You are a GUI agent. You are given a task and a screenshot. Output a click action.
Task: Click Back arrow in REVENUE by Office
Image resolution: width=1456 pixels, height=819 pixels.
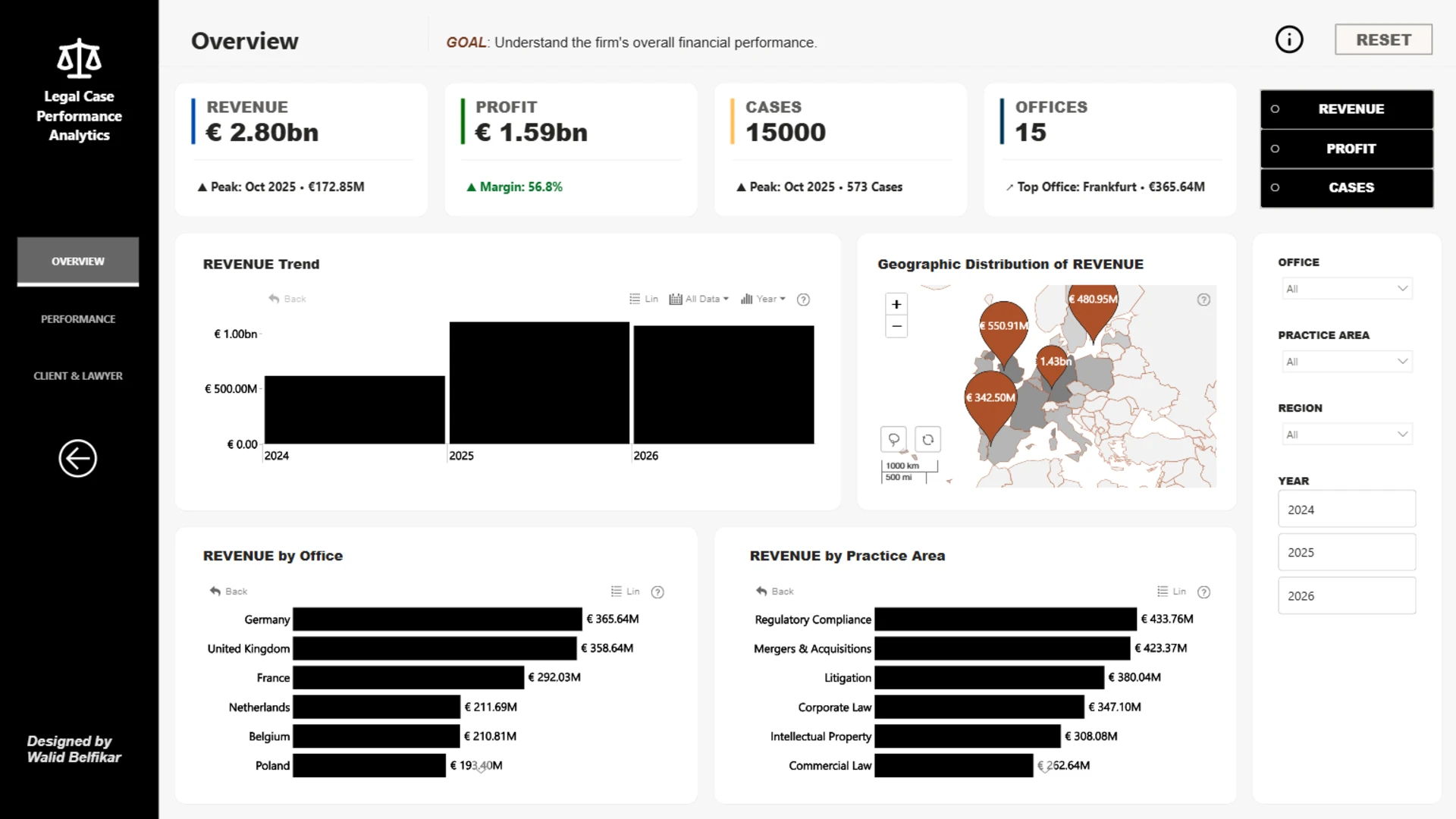pos(228,591)
